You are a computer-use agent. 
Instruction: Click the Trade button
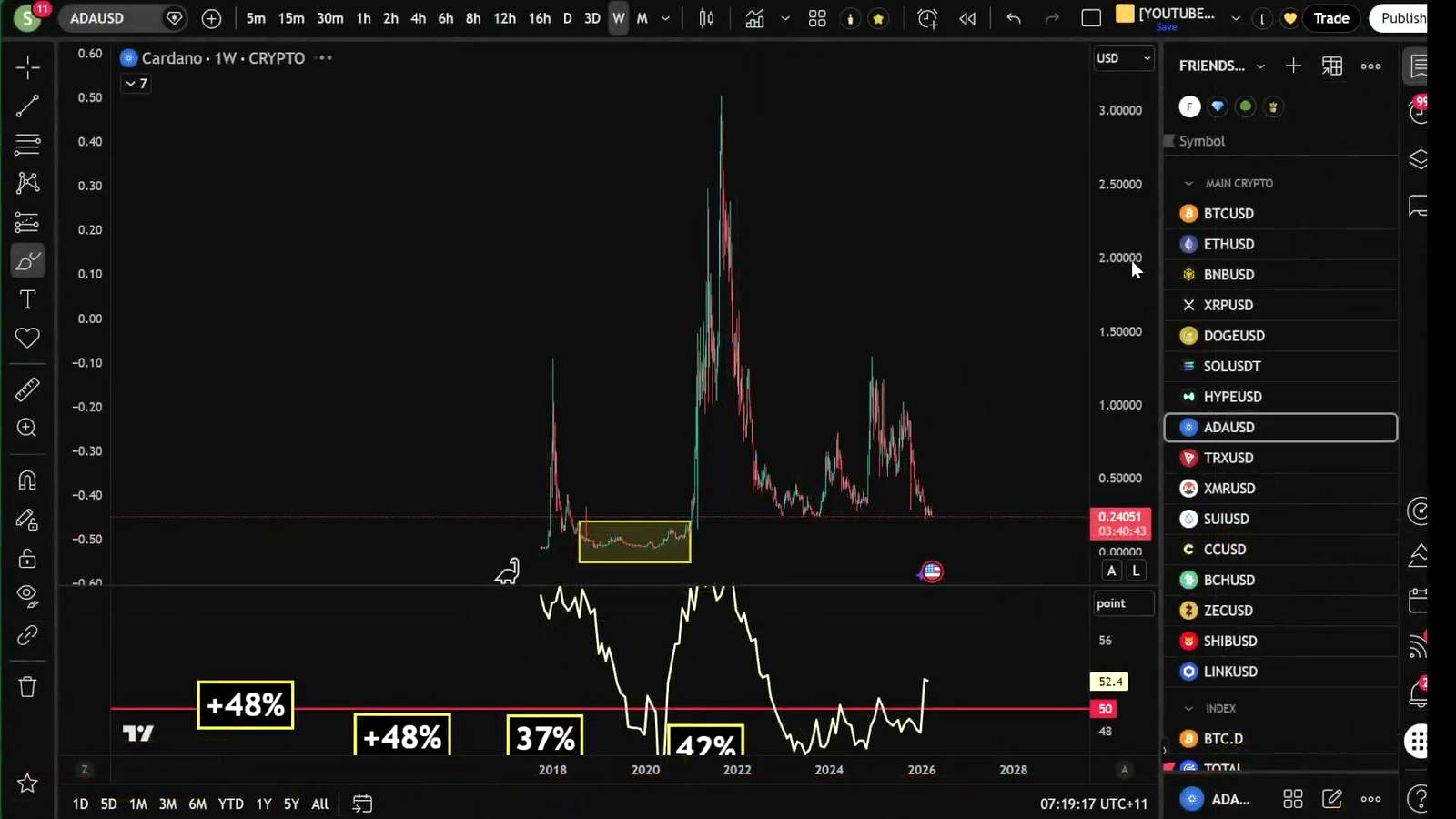(1331, 18)
